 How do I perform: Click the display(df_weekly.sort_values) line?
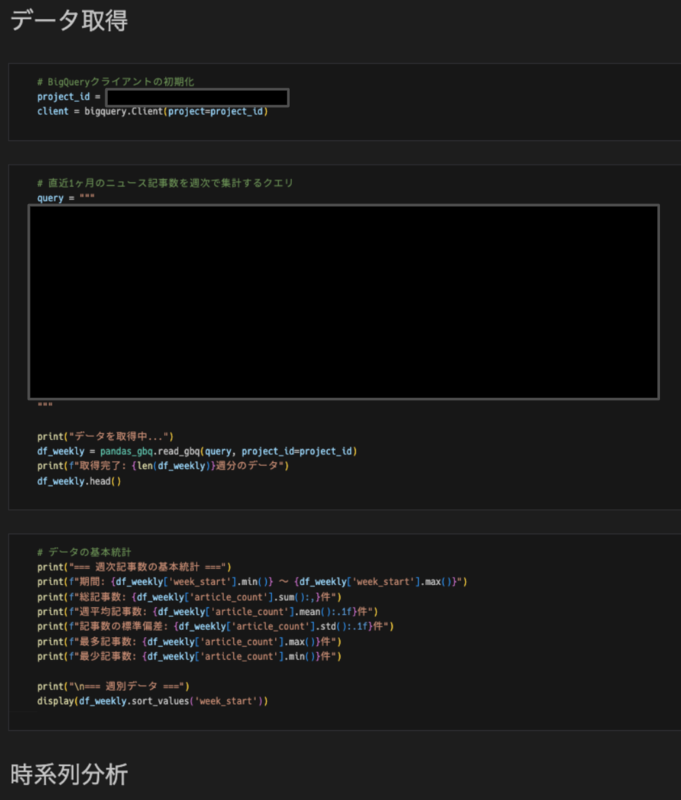pyautogui.click(x=152, y=701)
